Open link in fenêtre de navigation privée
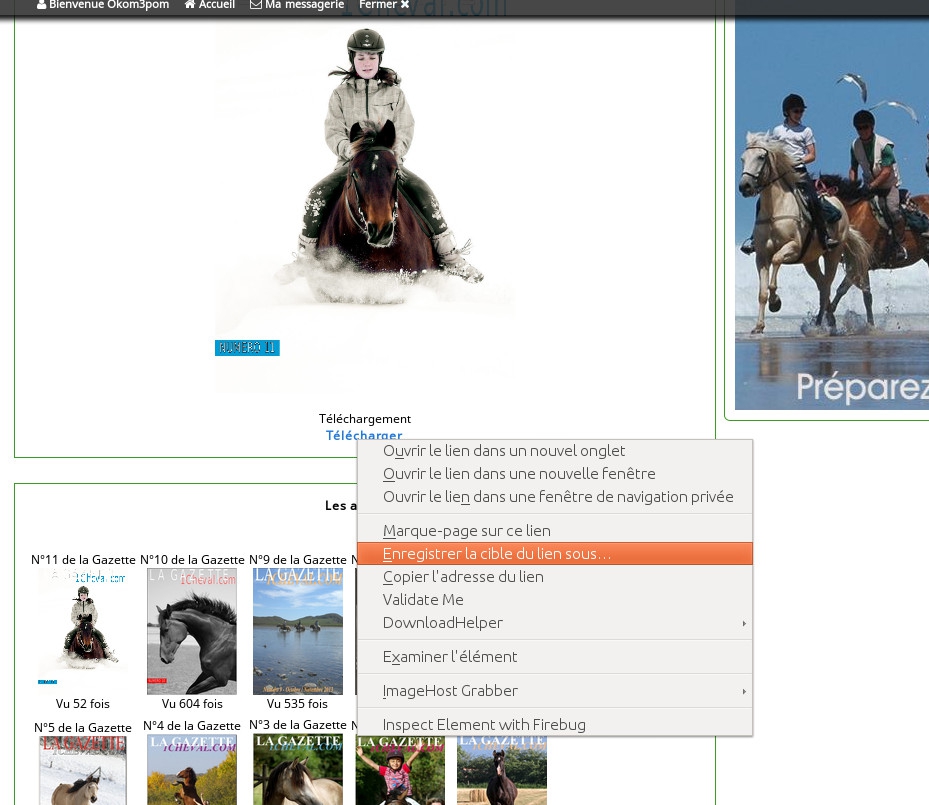 (558, 497)
